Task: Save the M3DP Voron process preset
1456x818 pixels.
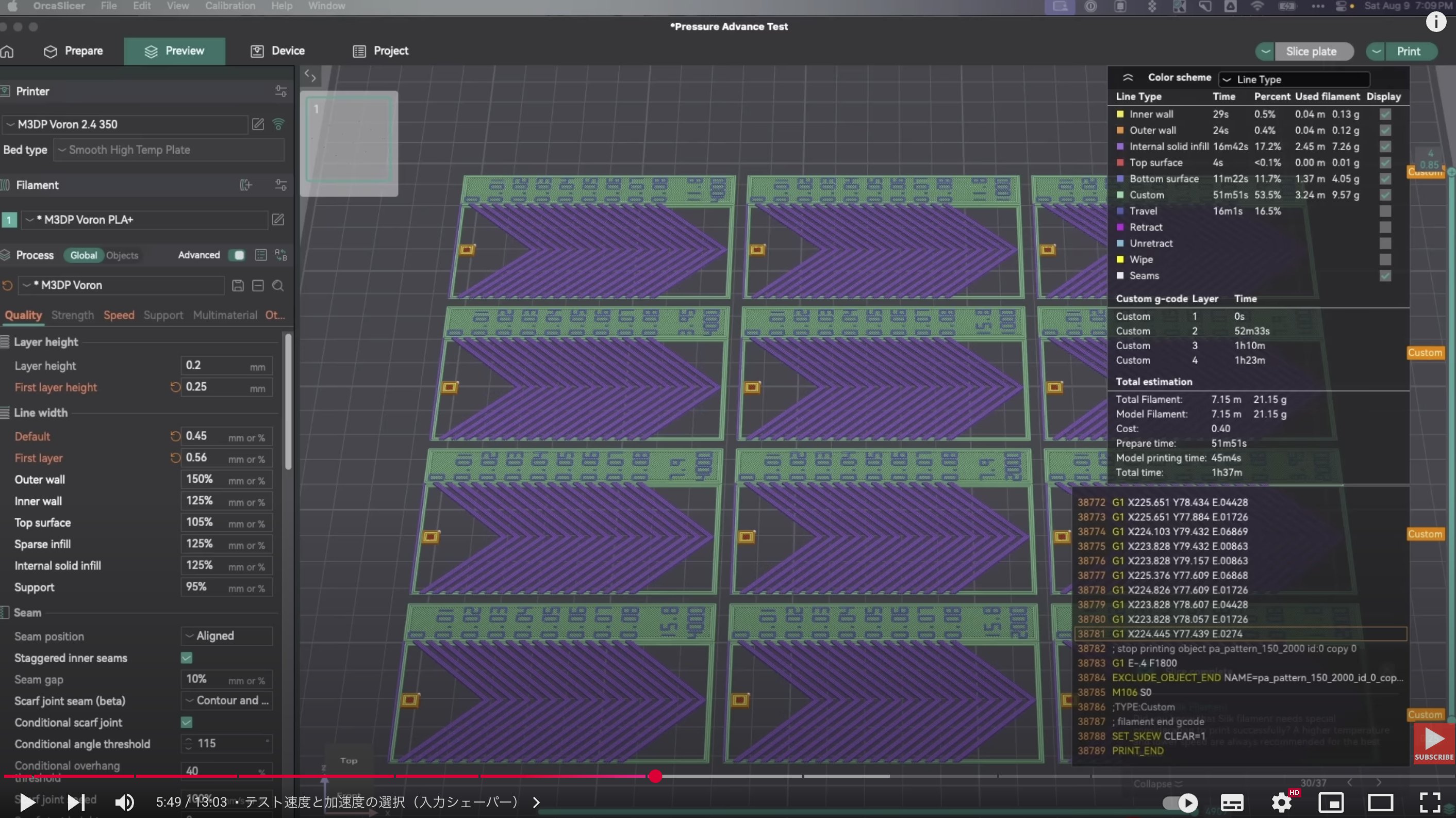Action: 238,286
